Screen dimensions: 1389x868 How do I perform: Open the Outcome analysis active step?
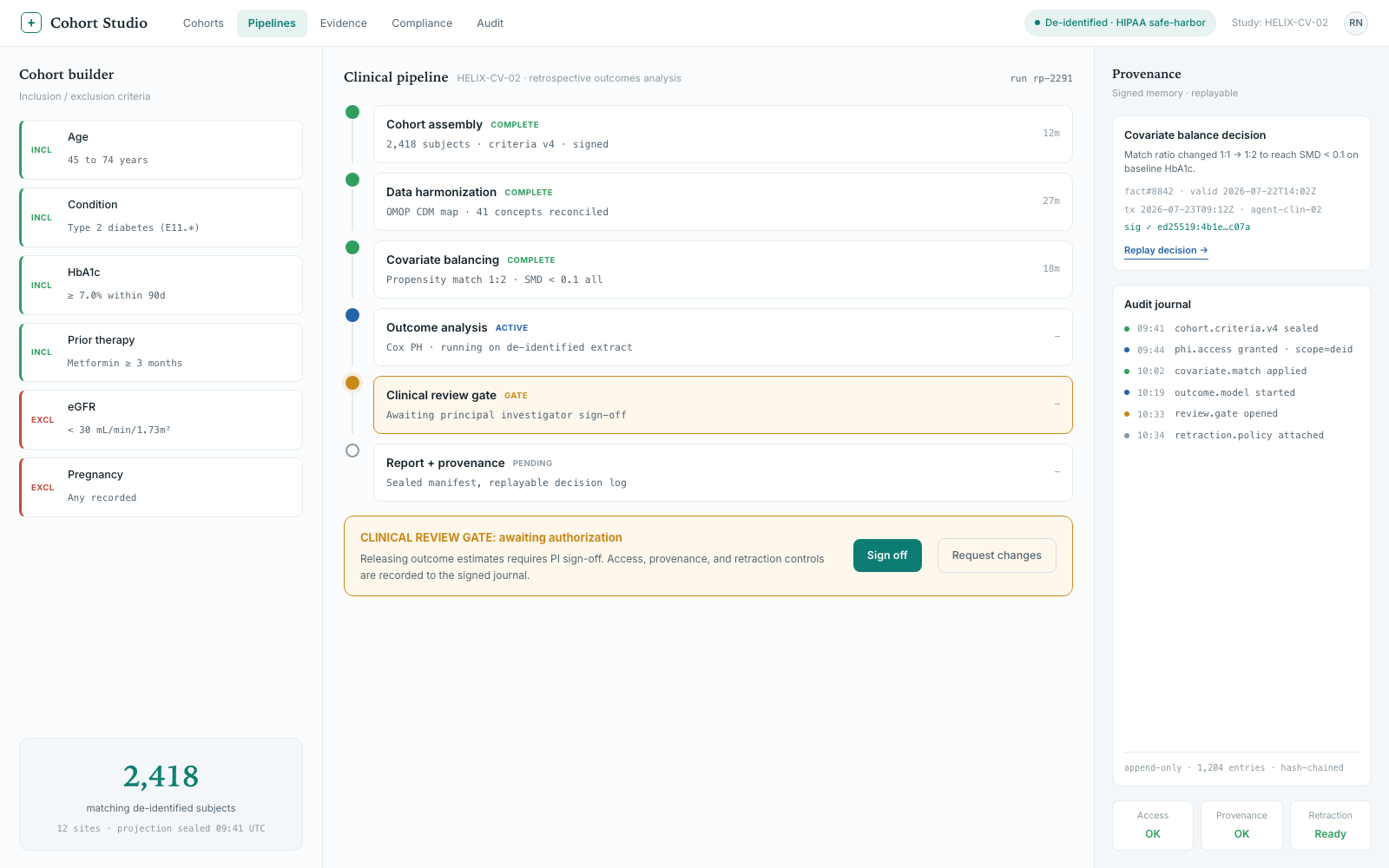[723, 337]
